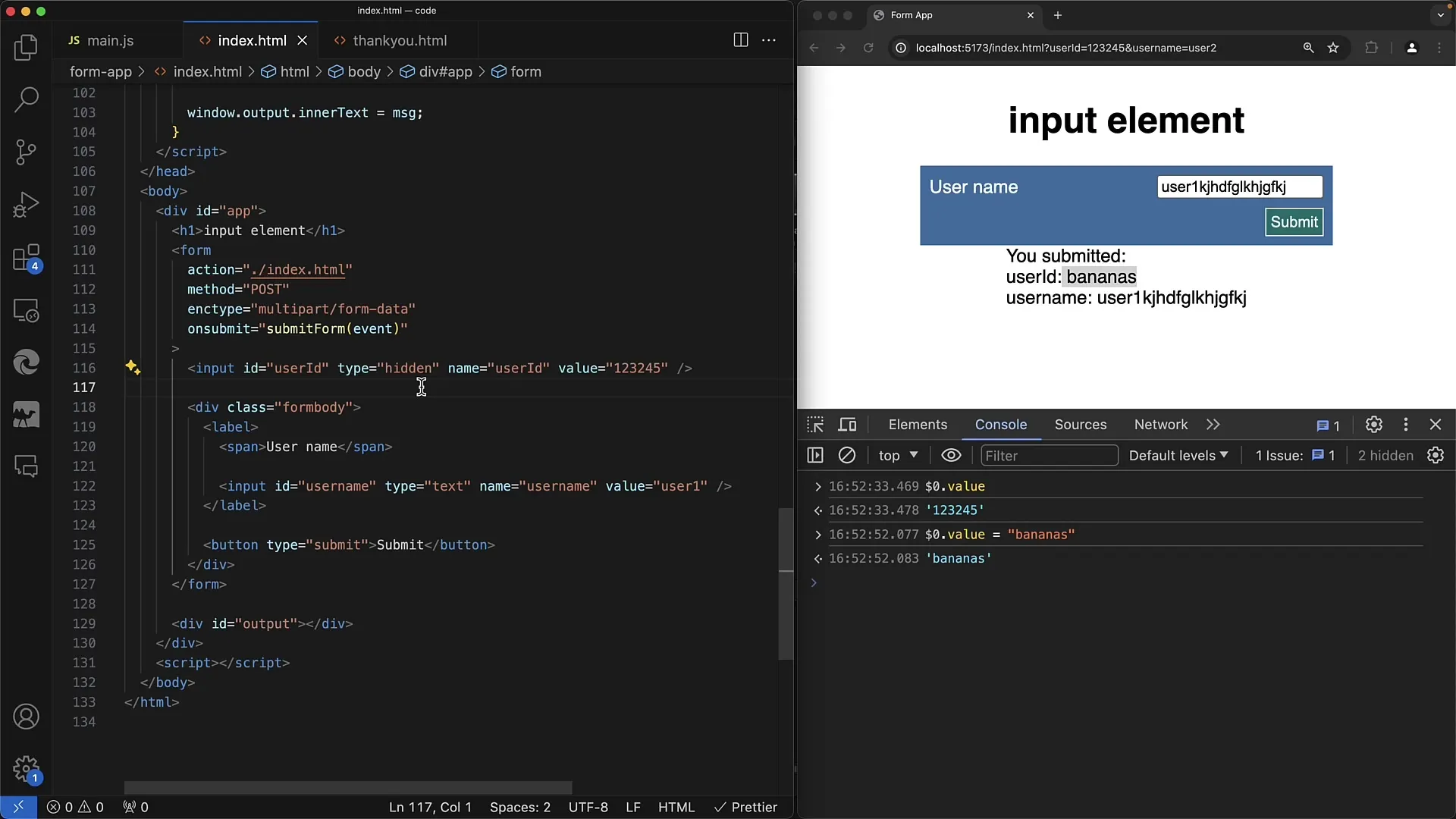
Task: Click the Source Control icon with badge
Action: point(27,256)
